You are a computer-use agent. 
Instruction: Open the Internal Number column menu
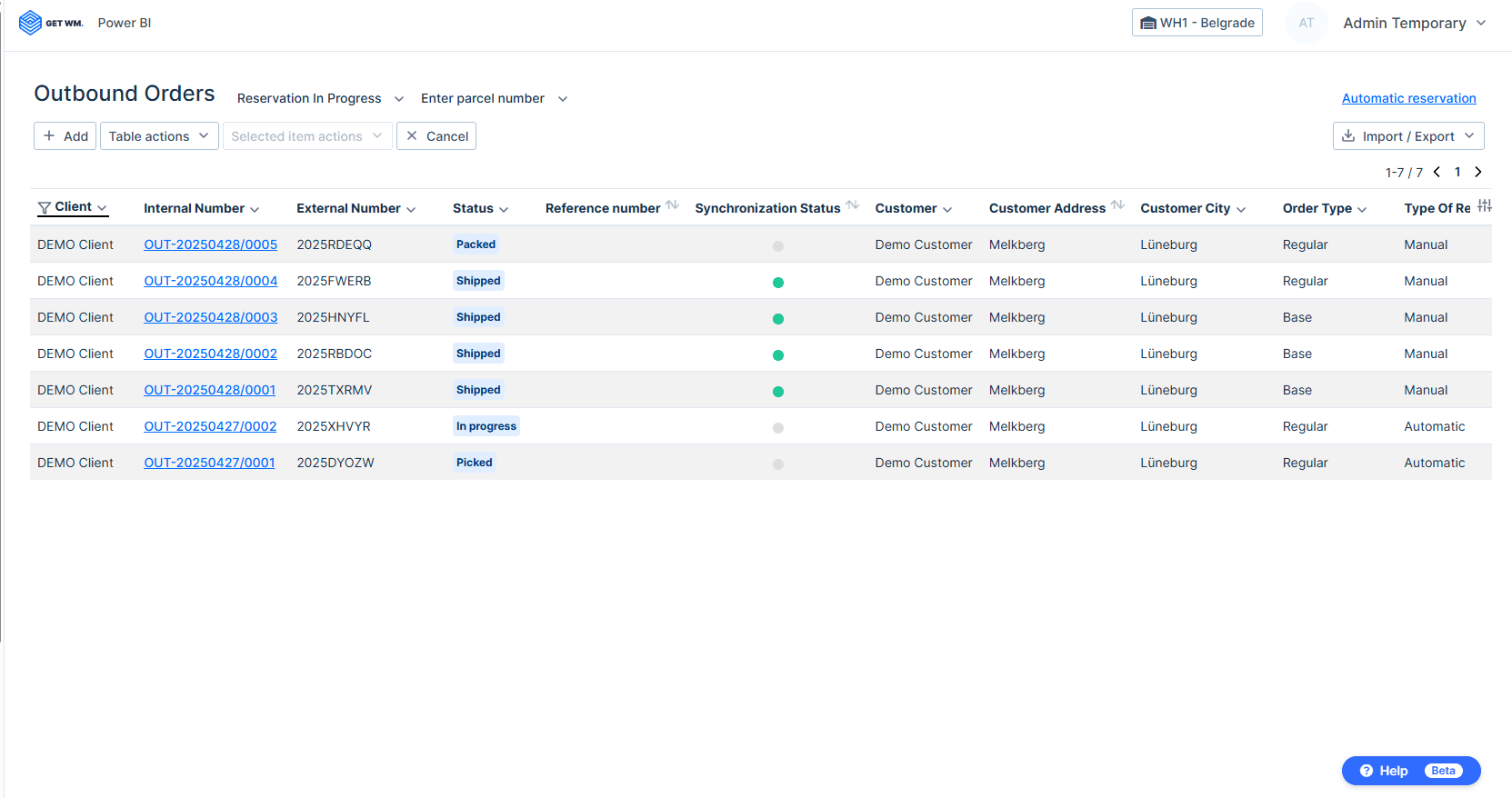pos(255,209)
